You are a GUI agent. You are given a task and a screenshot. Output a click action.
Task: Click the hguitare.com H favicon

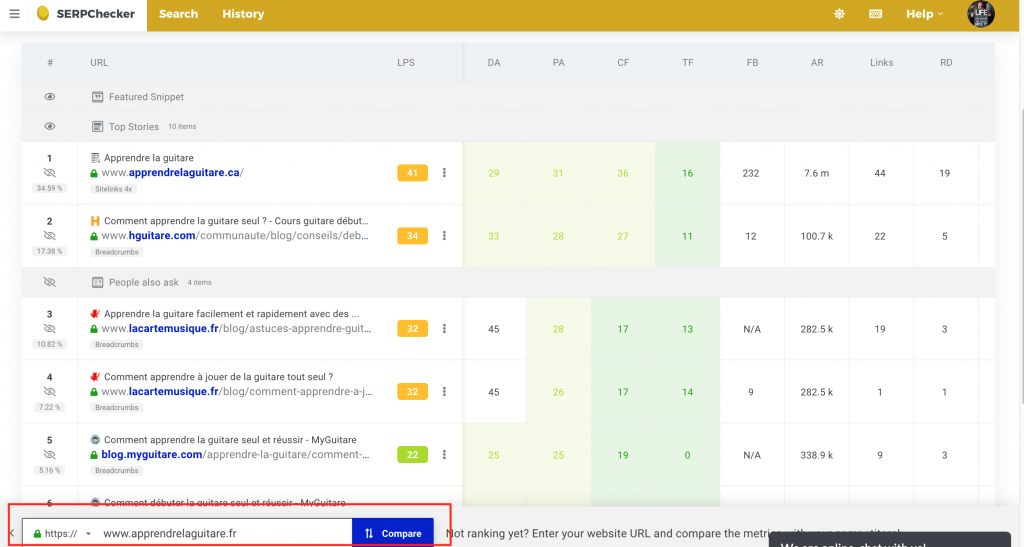point(95,221)
